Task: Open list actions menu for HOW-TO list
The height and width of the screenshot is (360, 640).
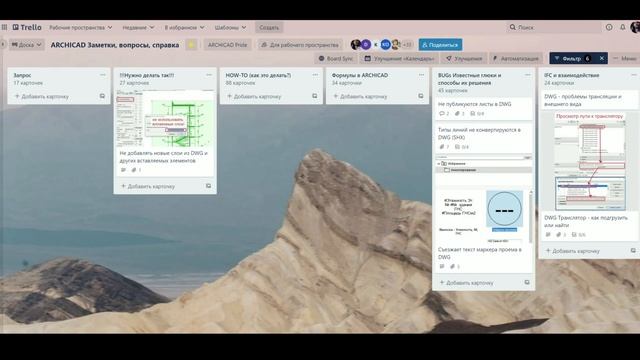Action: [315, 75]
